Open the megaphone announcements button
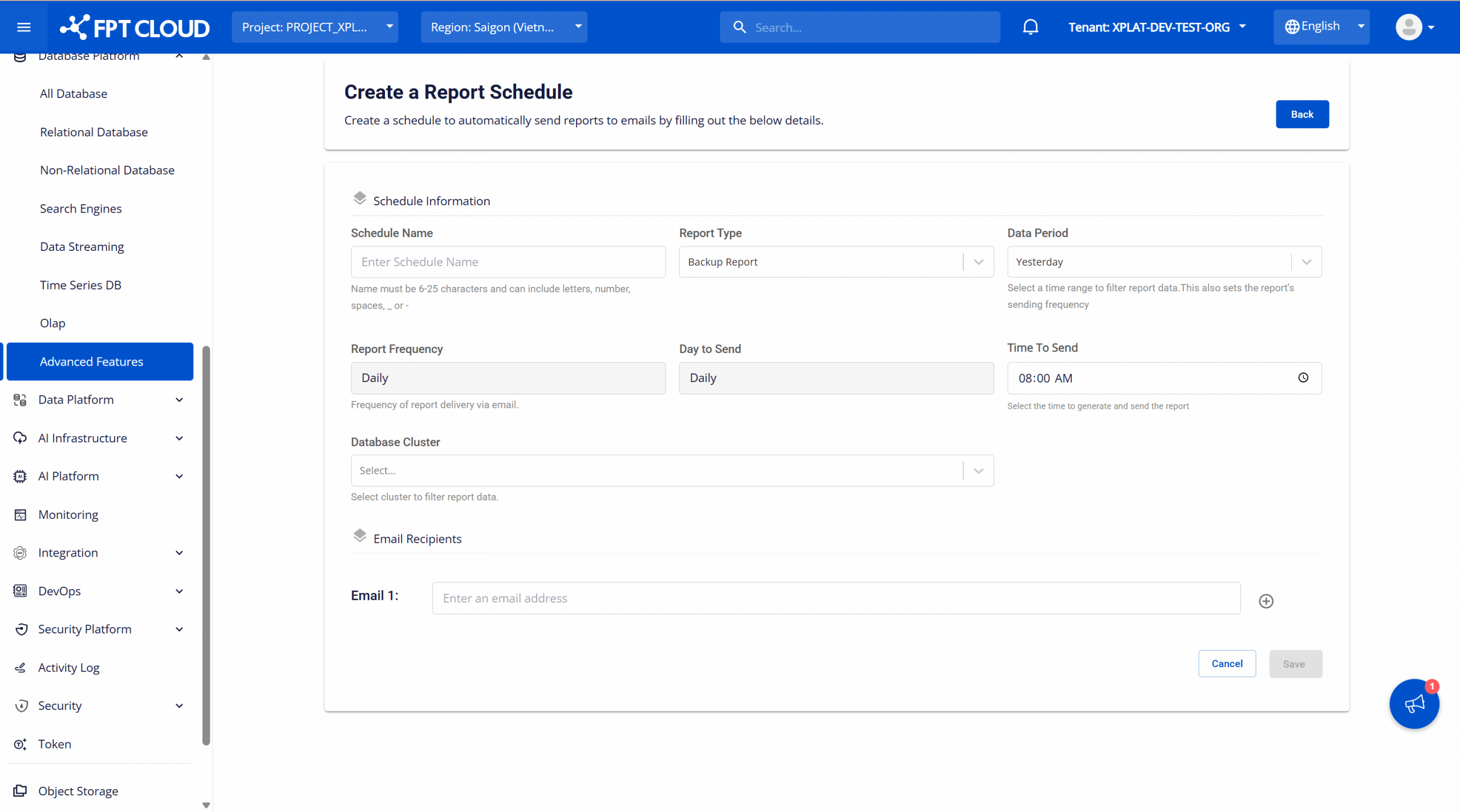 (x=1414, y=704)
